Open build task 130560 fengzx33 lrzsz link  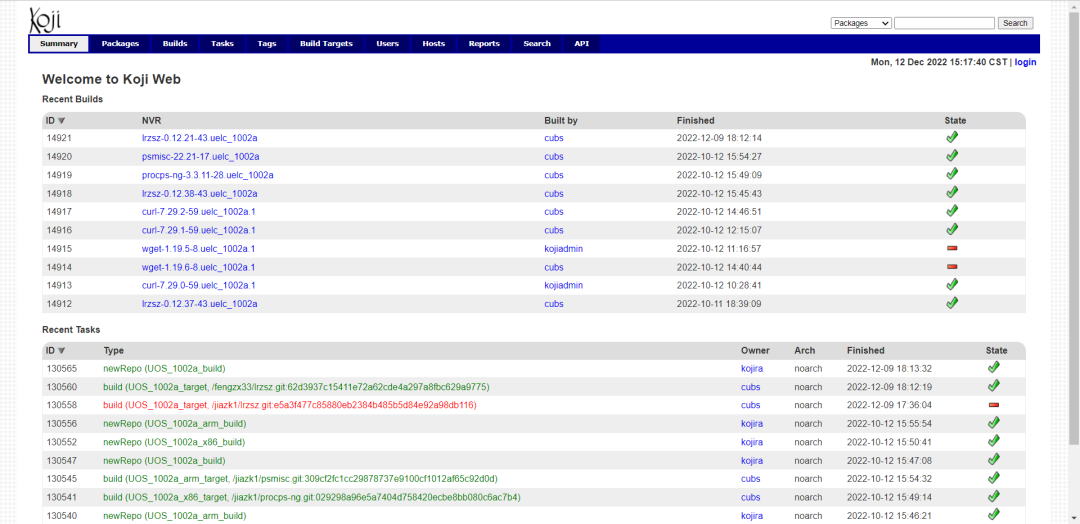(296, 387)
